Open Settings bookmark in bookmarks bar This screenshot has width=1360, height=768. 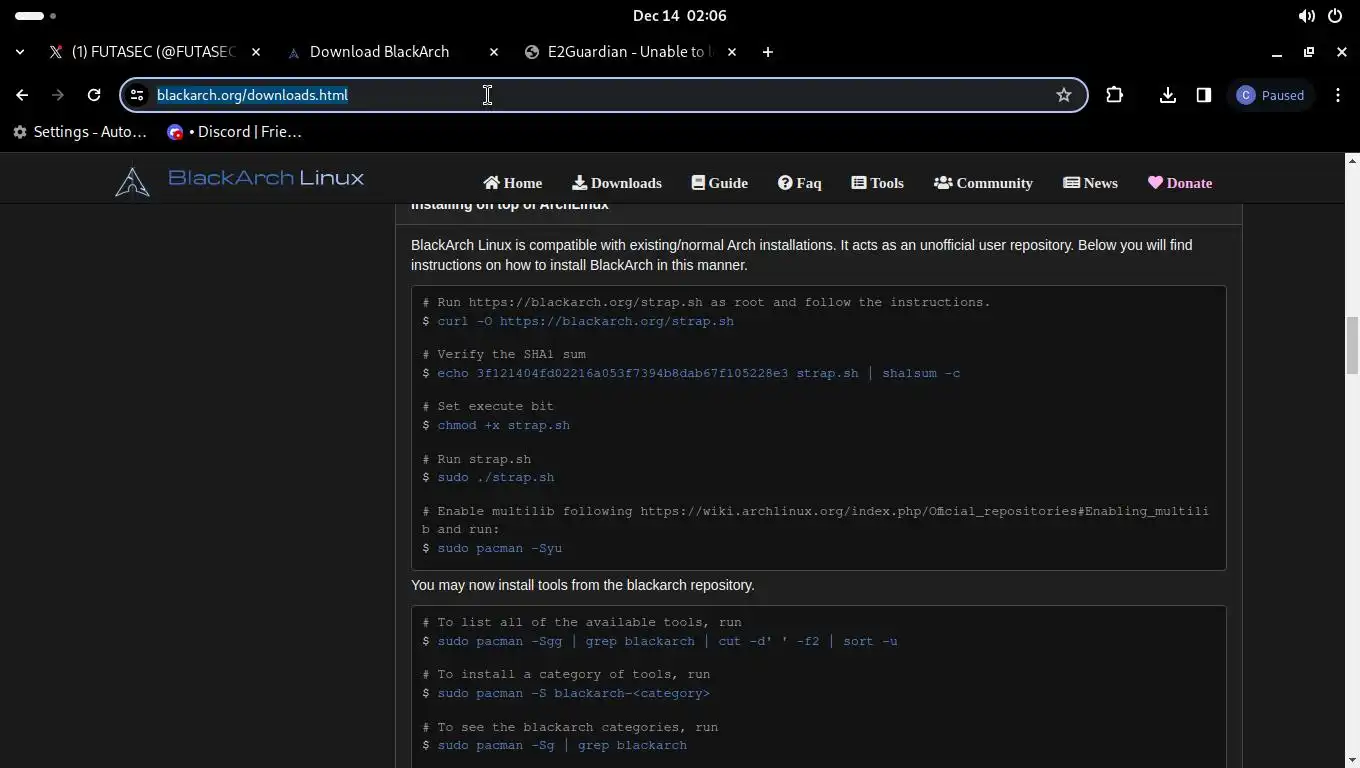point(80,132)
